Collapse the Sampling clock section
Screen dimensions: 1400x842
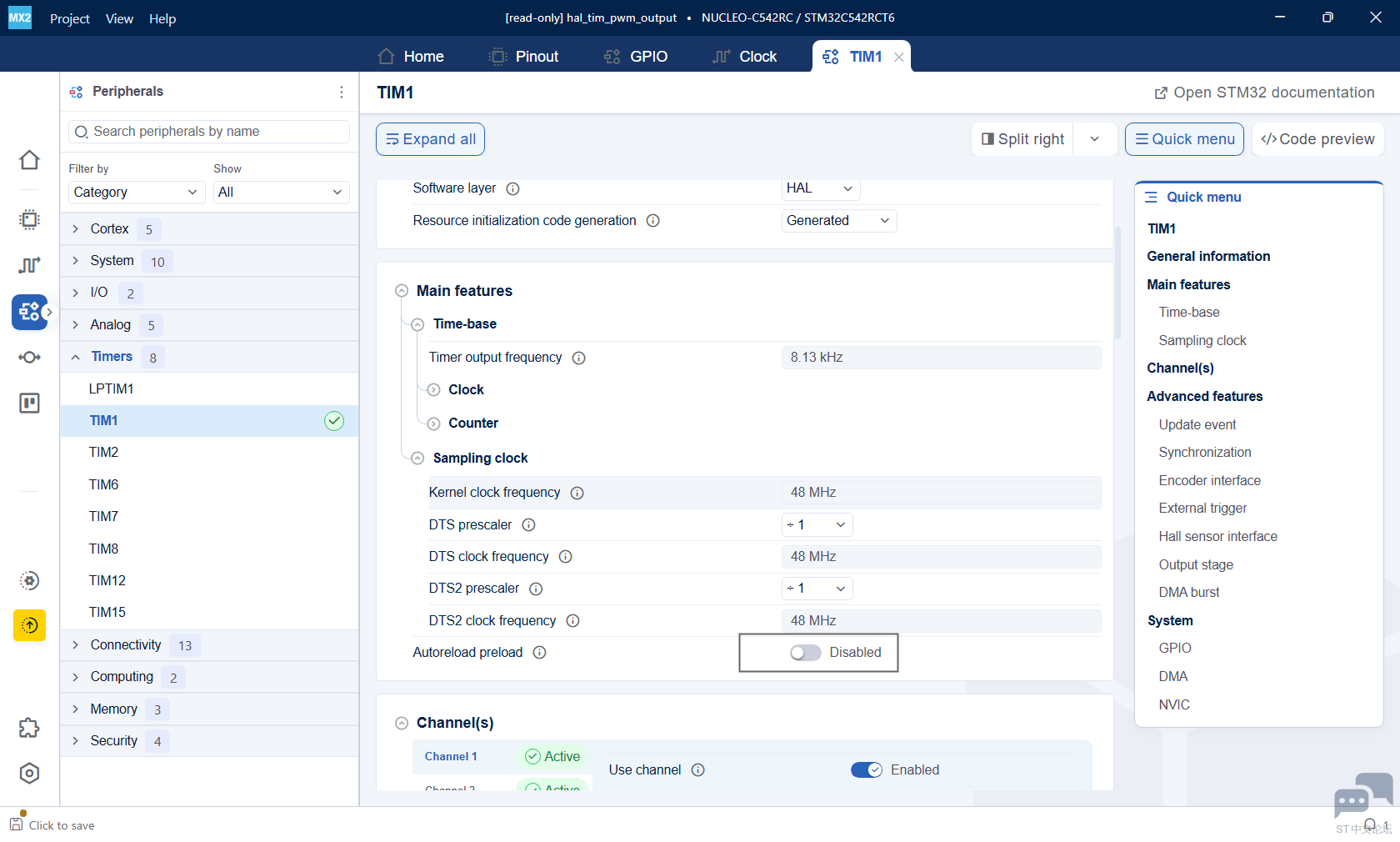[417, 459]
